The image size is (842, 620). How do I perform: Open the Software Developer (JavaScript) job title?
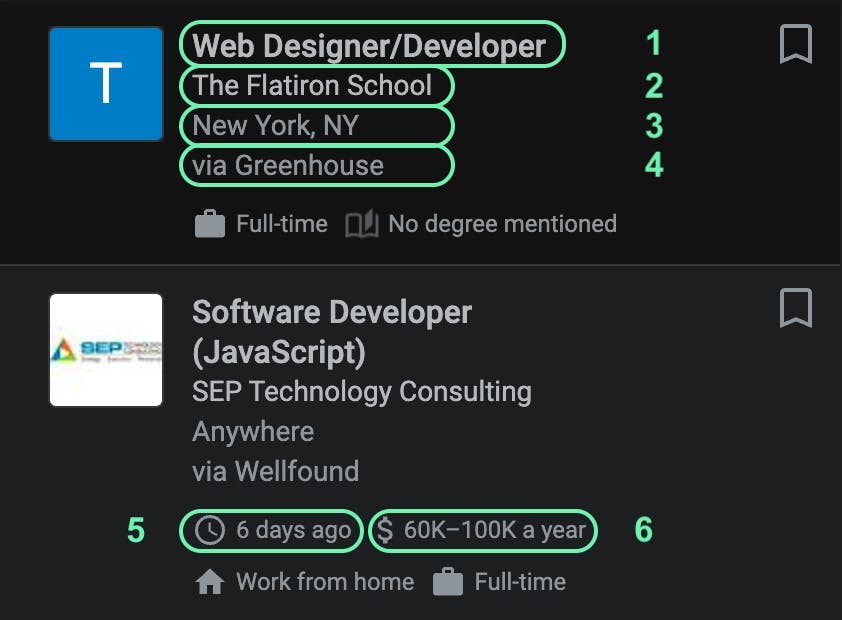click(331, 331)
